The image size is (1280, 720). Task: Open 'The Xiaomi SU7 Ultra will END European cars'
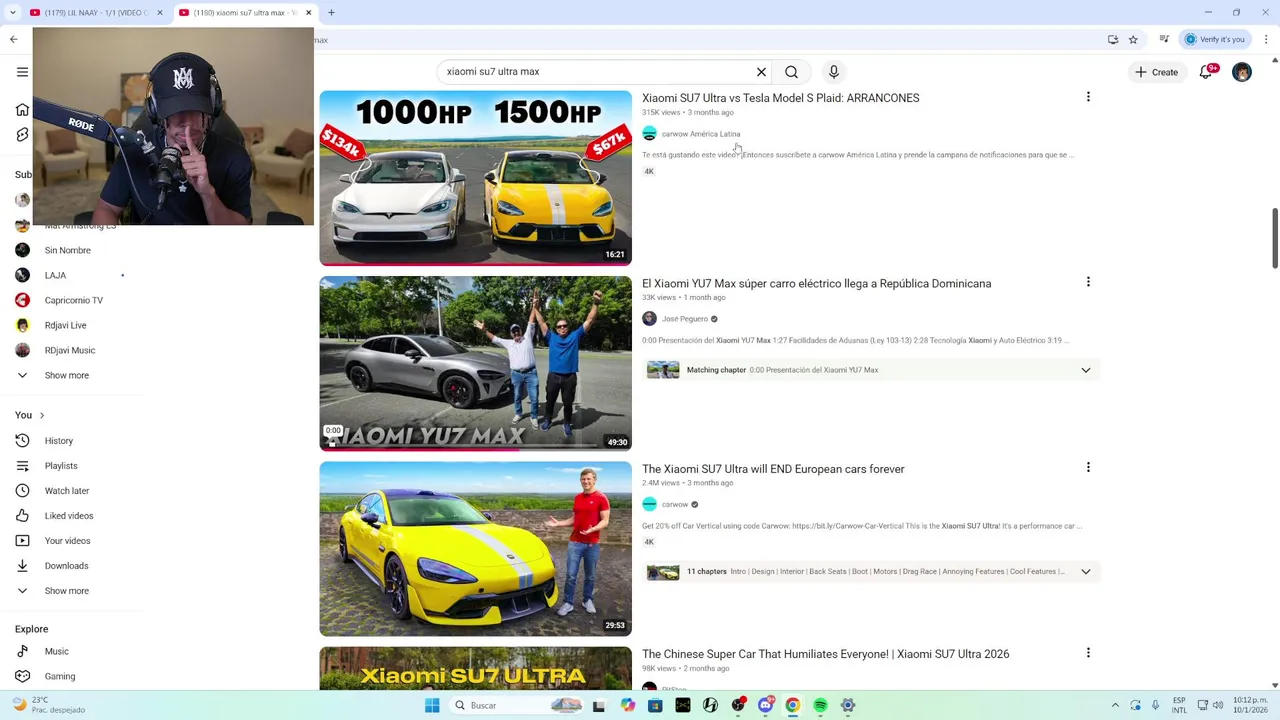773,469
